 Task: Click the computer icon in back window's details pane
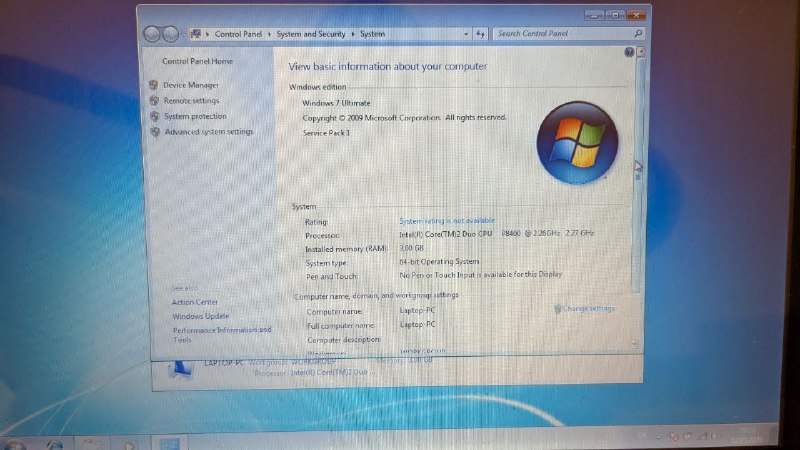point(180,369)
